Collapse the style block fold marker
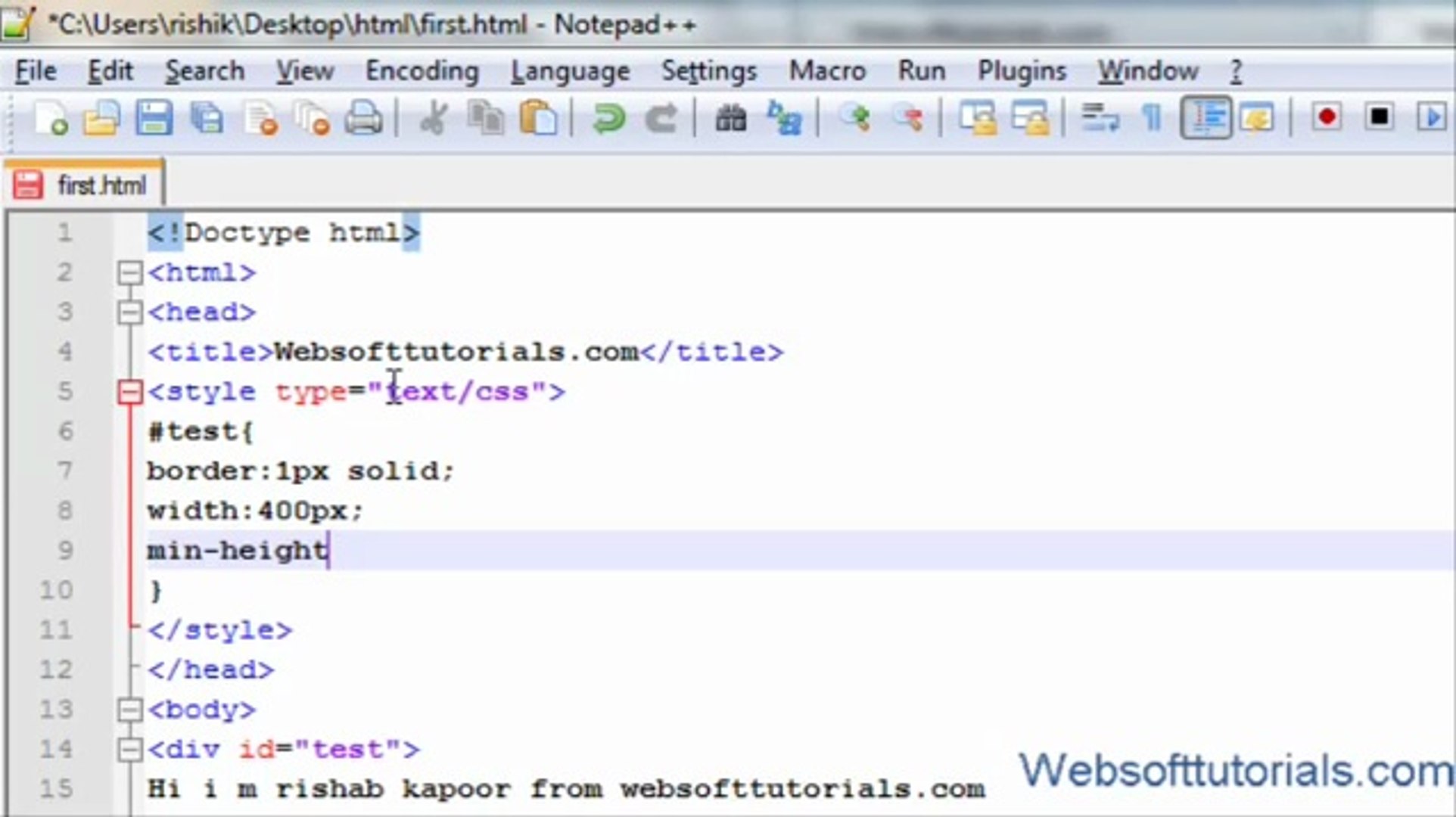The image size is (1456, 817). pyautogui.click(x=130, y=392)
